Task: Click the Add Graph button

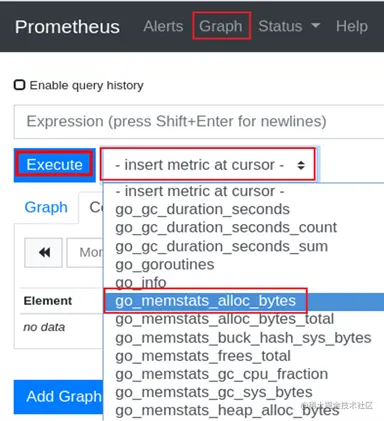Action: tap(59, 397)
